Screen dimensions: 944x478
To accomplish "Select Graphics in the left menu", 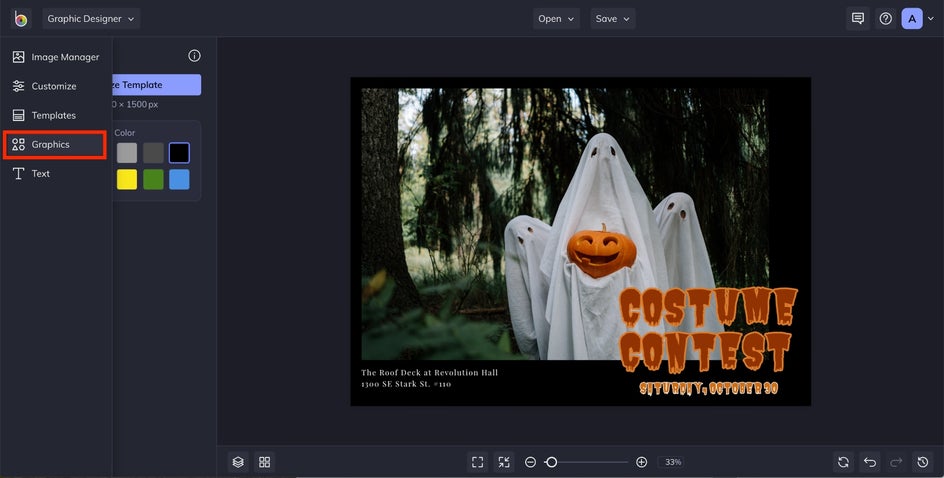I will coord(54,145).
